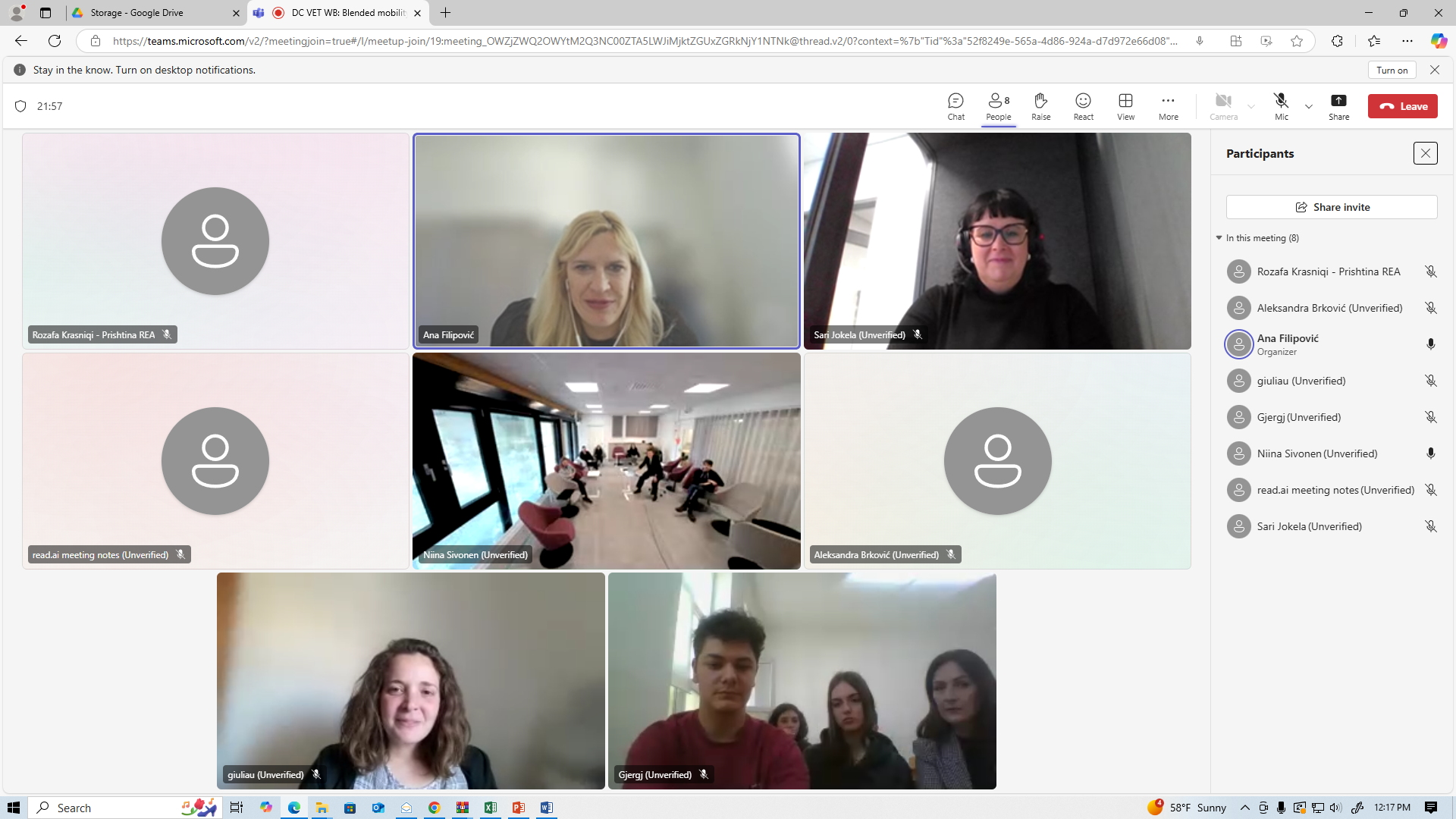
Task: Open Excel from the Windows taskbar
Action: (x=490, y=808)
